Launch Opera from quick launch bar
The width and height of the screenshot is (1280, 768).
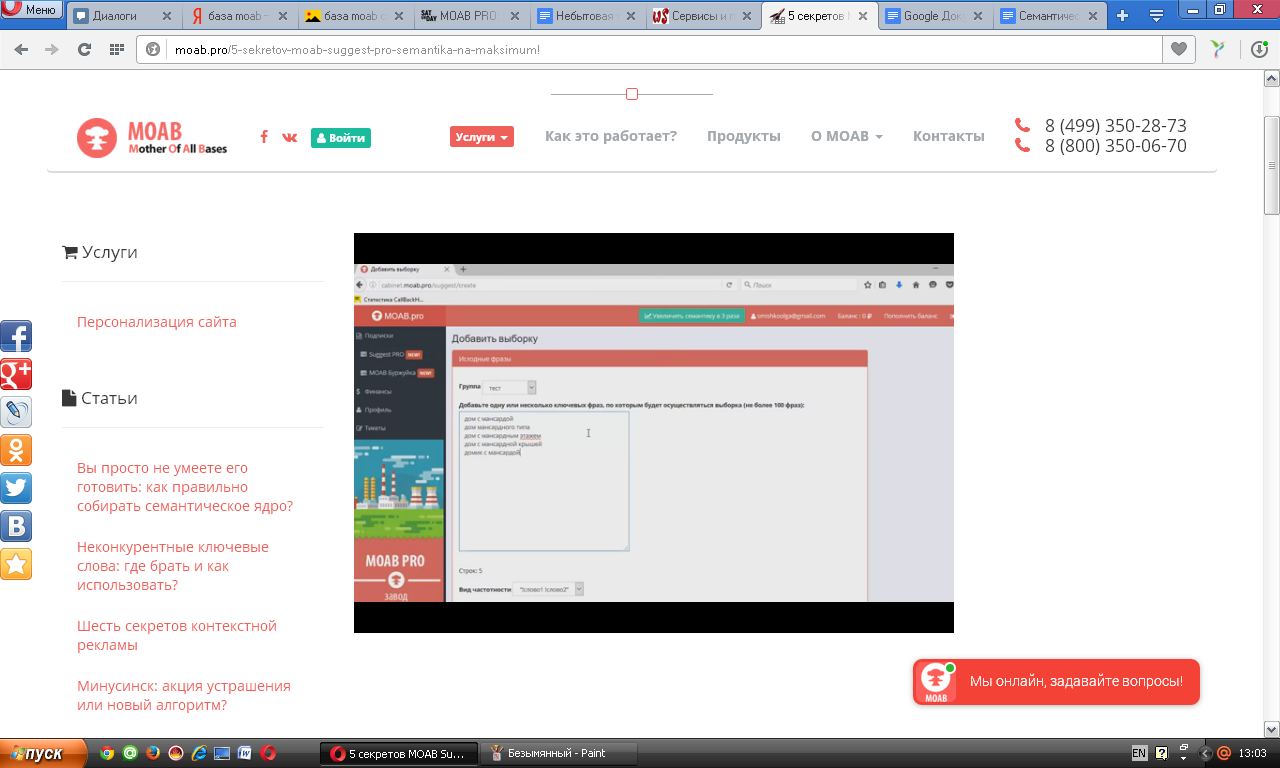click(x=268, y=753)
